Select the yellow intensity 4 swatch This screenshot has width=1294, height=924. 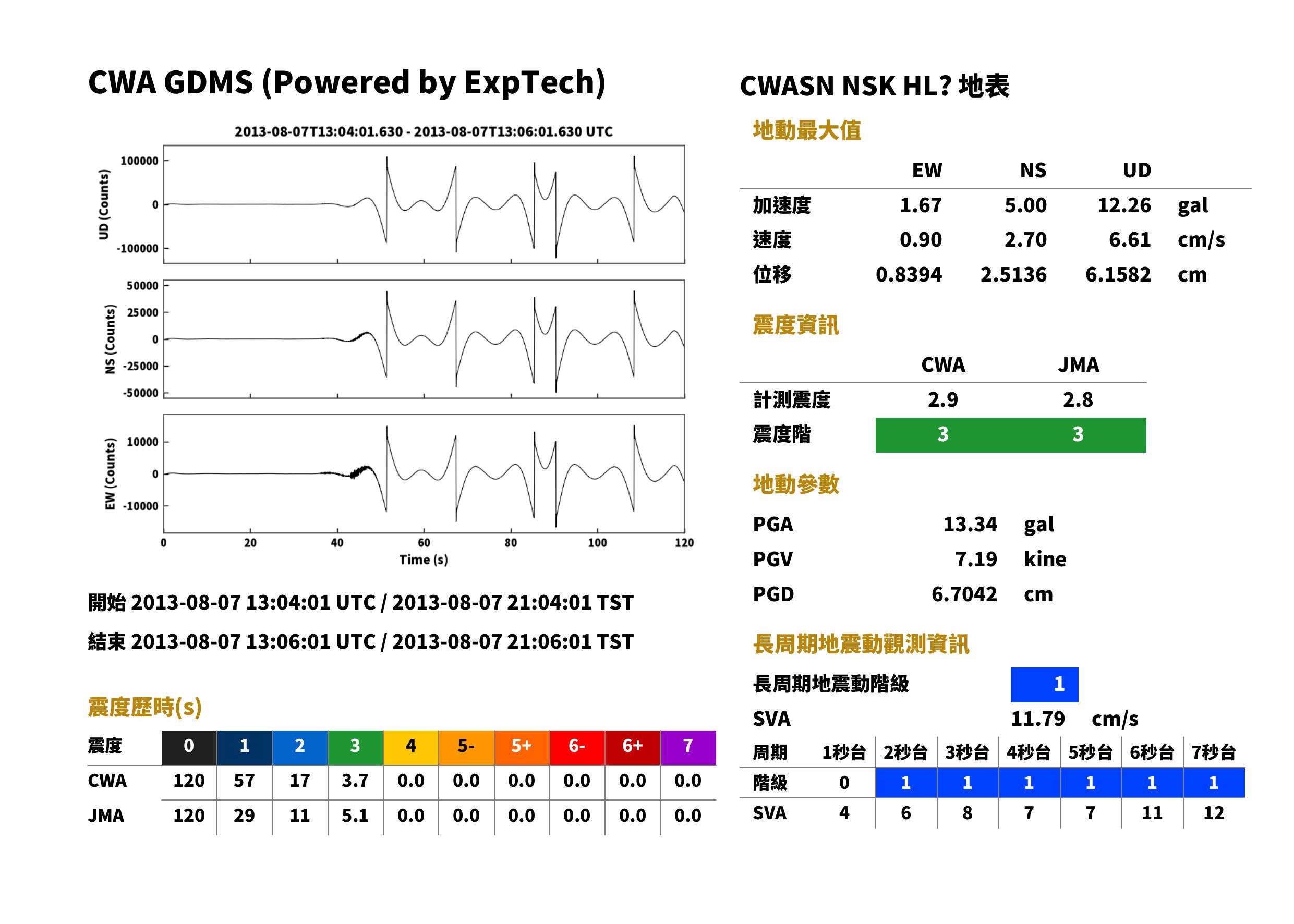click(410, 747)
